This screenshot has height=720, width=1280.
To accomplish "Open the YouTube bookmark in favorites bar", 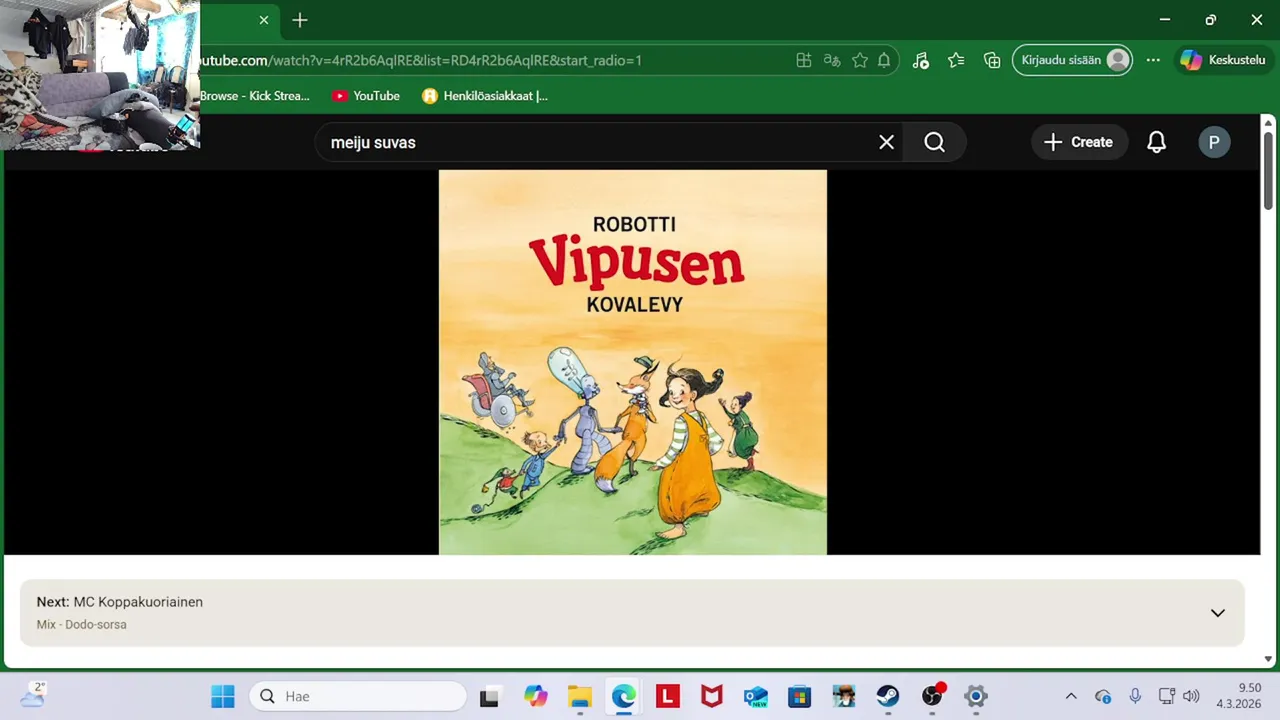I will coord(366,96).
